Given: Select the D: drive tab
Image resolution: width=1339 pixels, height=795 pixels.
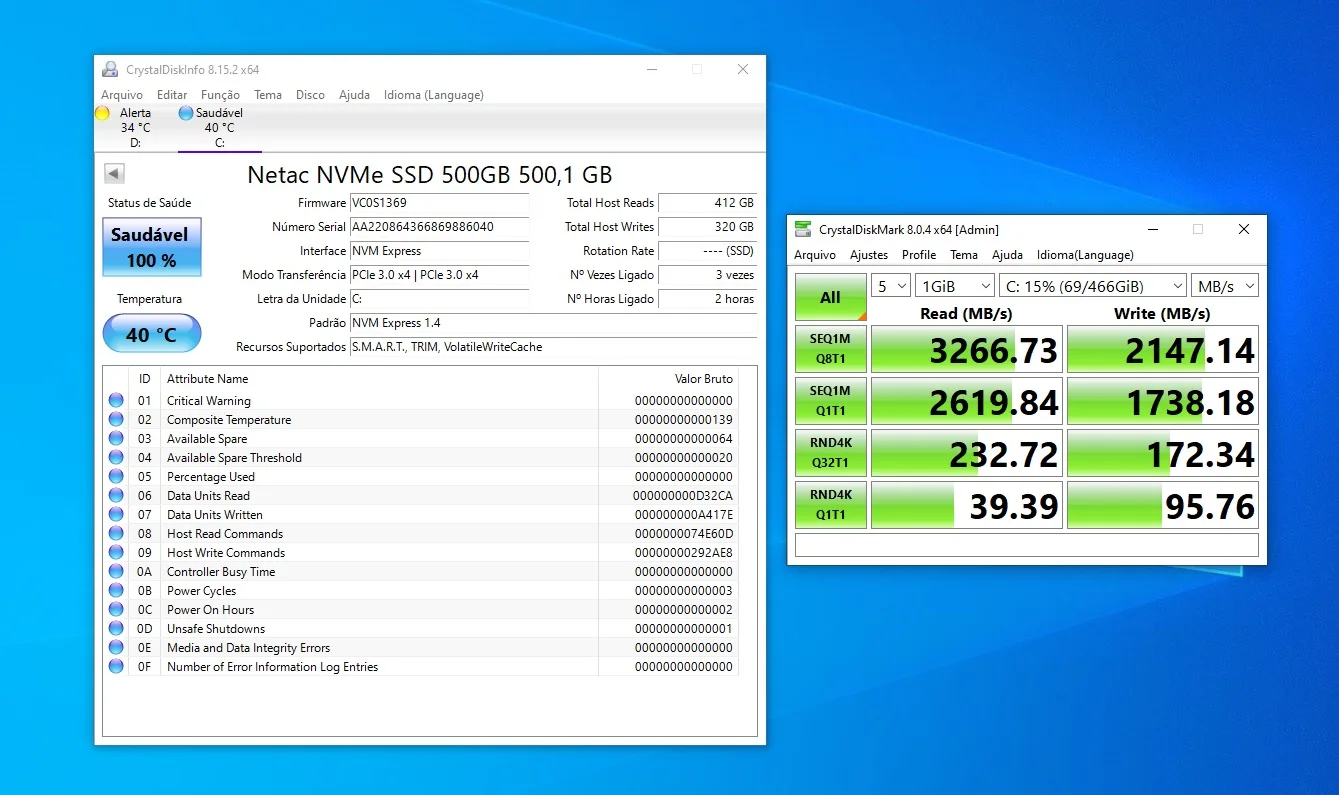Looking at the screenshot, I should (134, 127).
